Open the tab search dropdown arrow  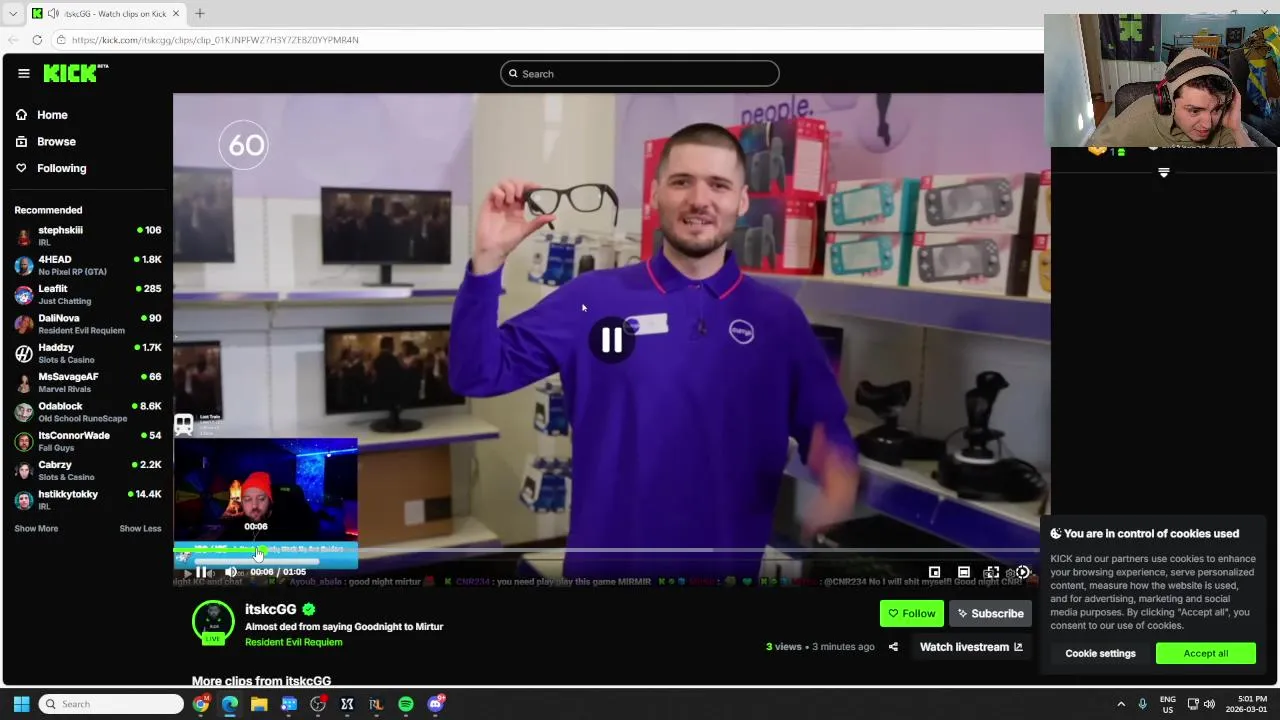(x=12, y=13)
